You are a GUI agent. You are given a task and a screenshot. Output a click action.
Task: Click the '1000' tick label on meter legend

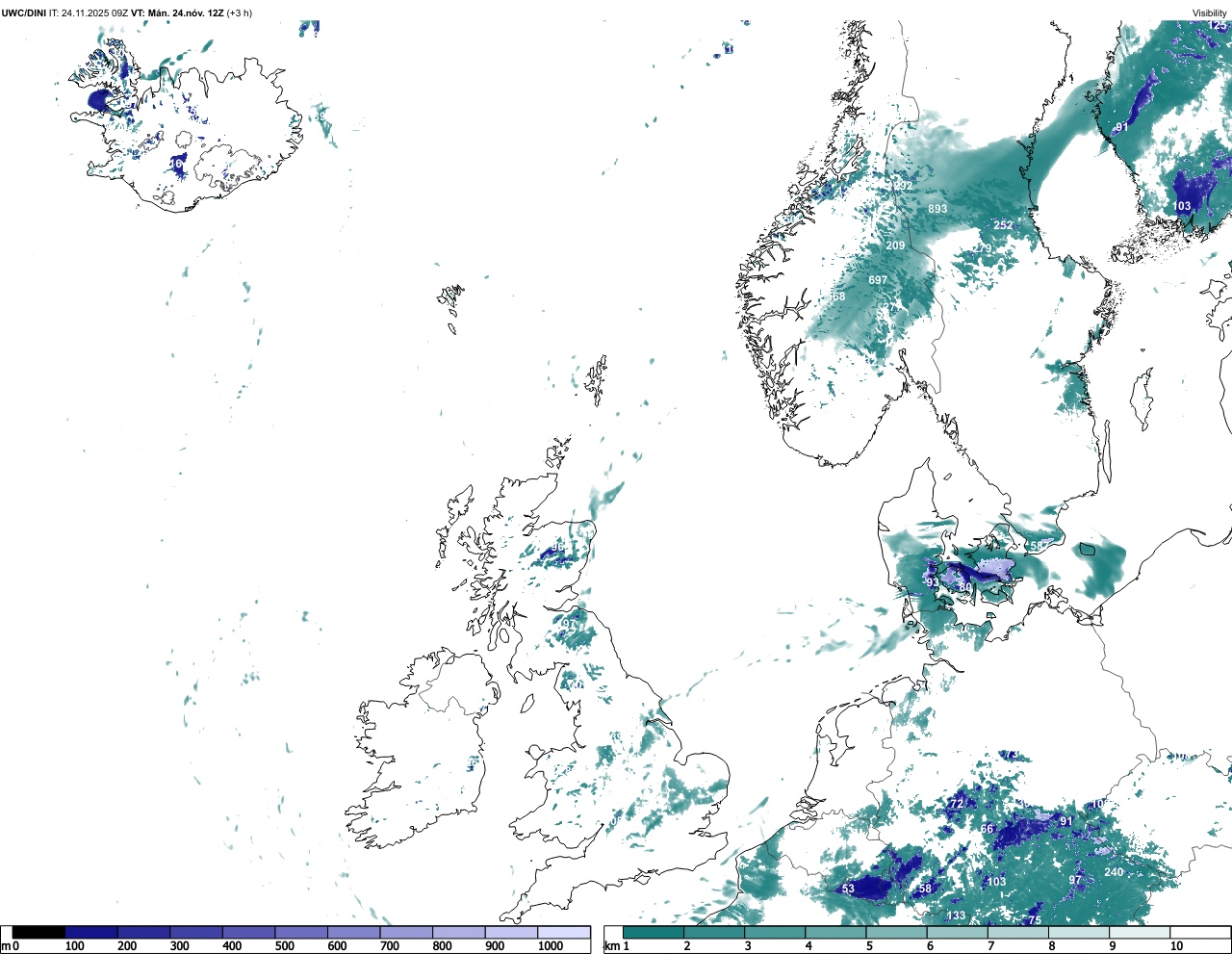551,946
